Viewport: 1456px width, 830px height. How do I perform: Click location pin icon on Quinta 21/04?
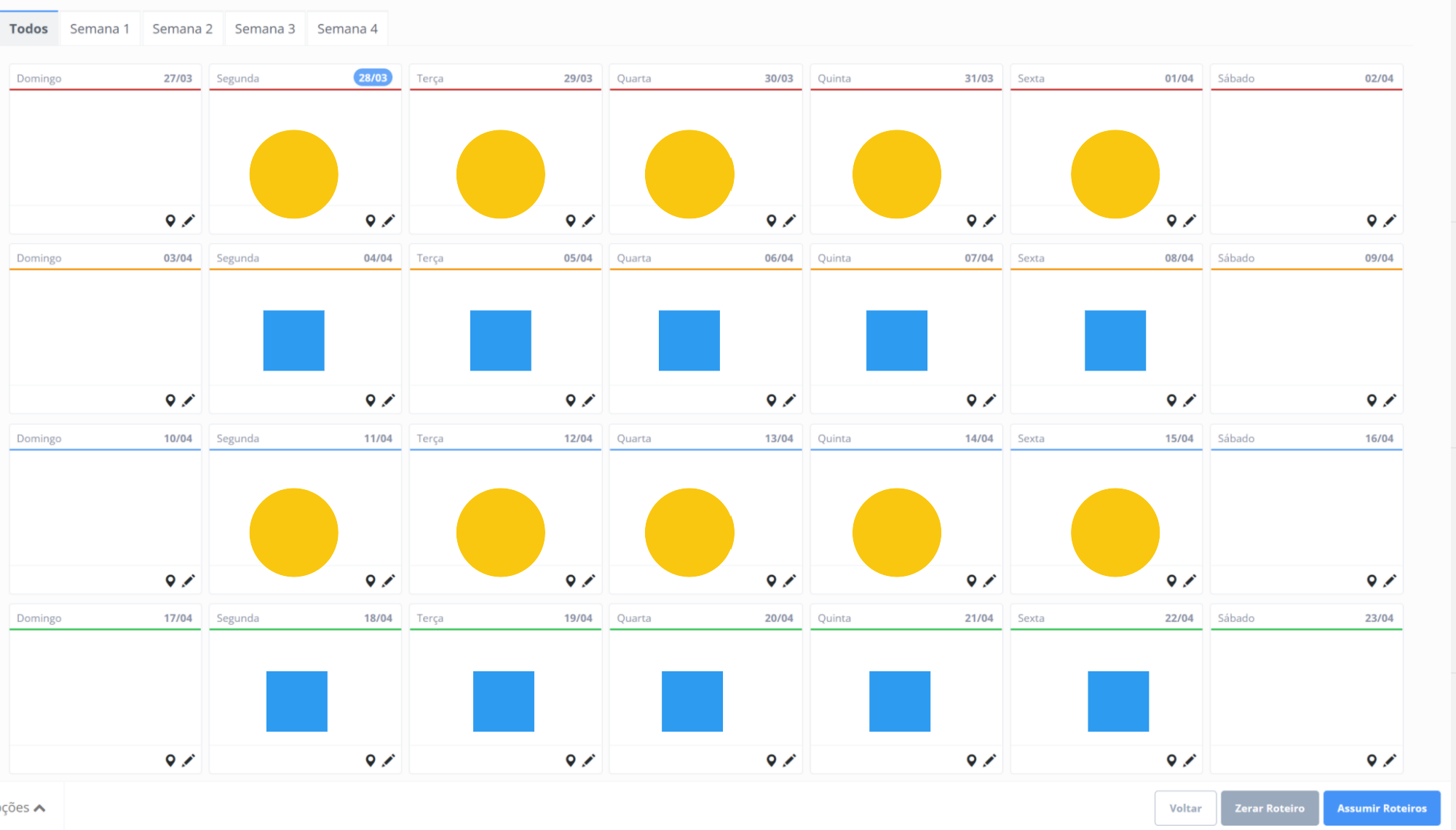[972, 761]
